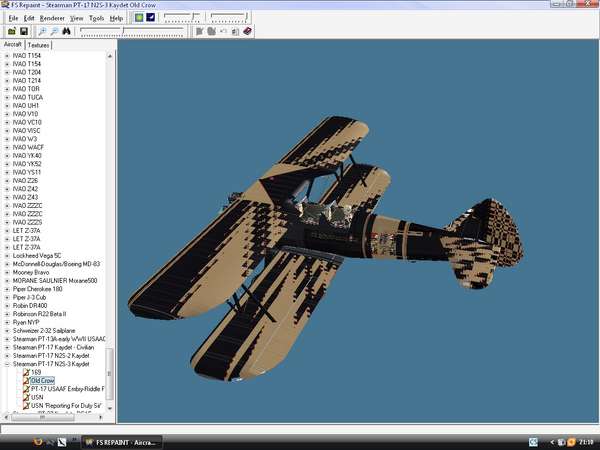Click the aircraft tree vertical scrollbar thumb

click(x=109, y=374)
